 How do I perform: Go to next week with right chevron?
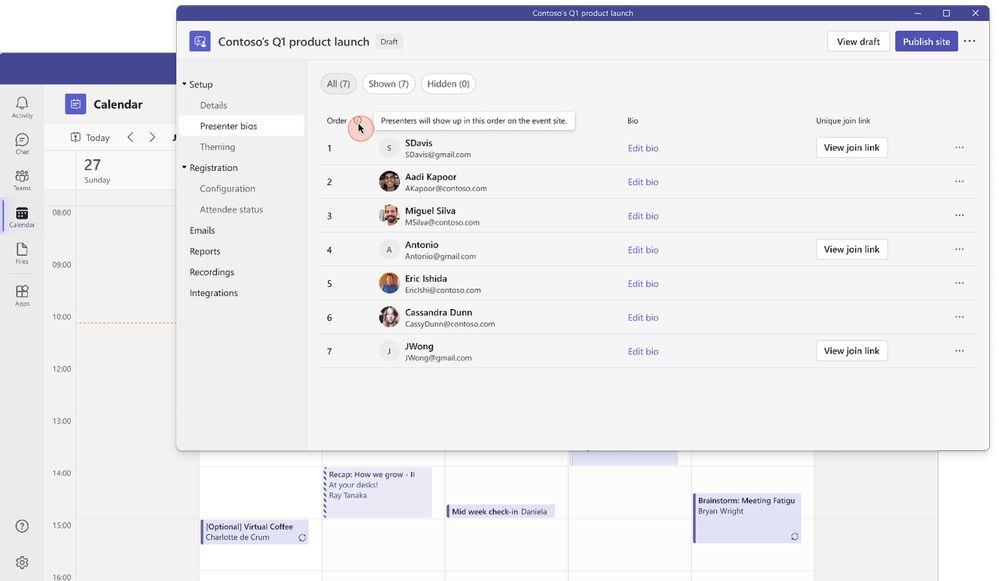coord(152,137)
